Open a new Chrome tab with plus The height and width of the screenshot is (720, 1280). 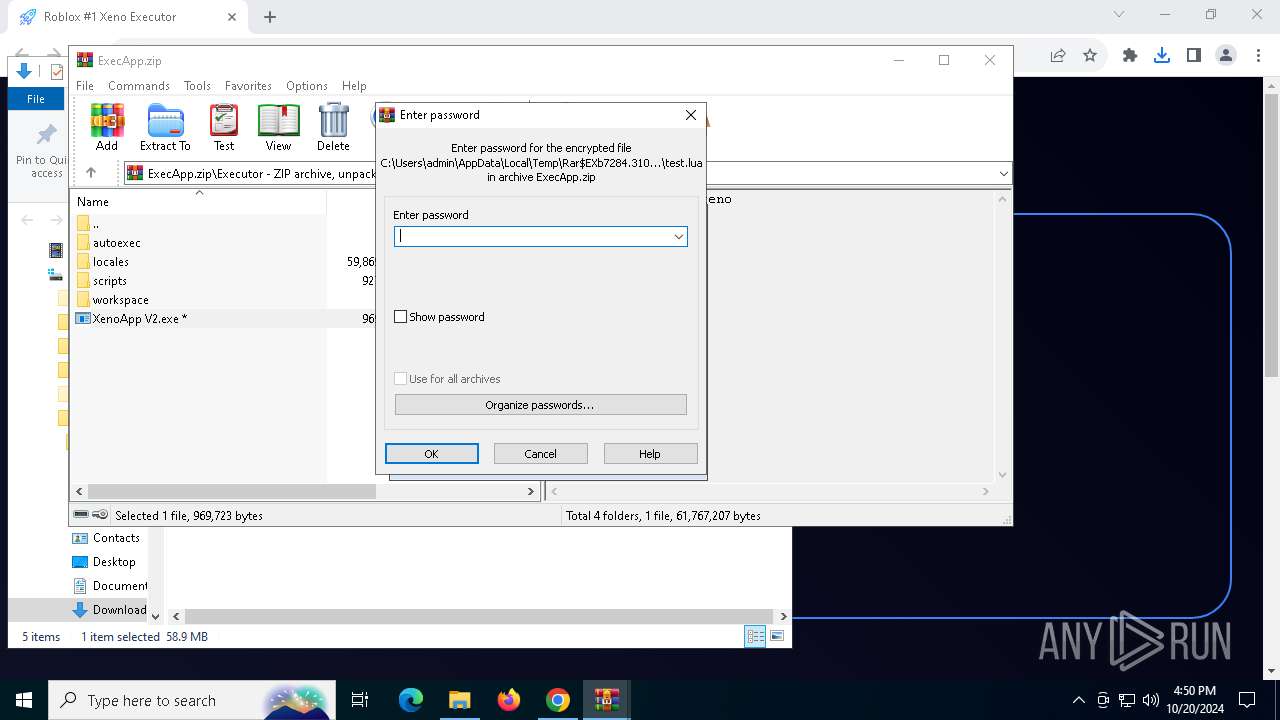pos(270,17)
